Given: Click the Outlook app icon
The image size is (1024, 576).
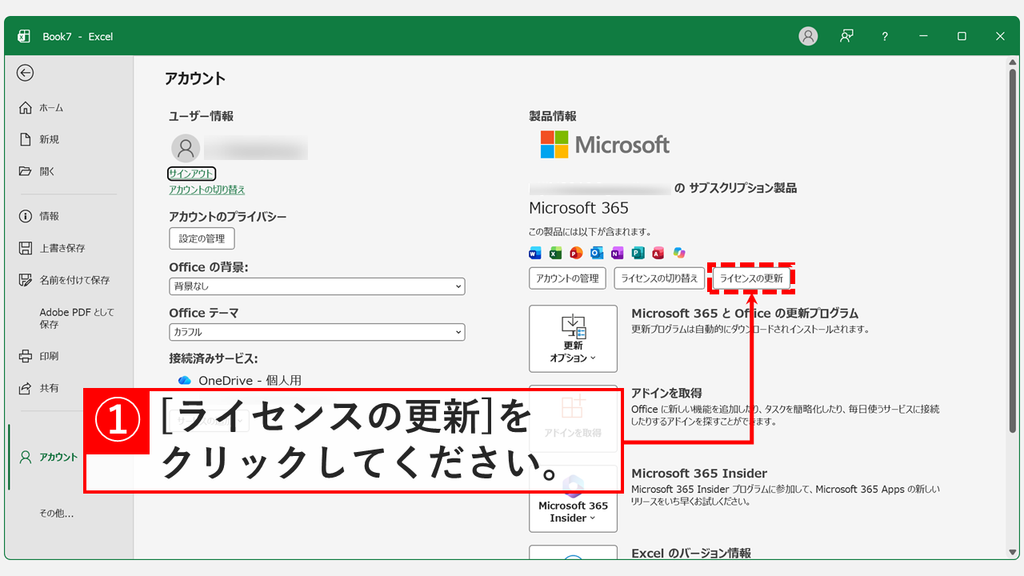Looking at the screenshot, I should coord(596,253).
